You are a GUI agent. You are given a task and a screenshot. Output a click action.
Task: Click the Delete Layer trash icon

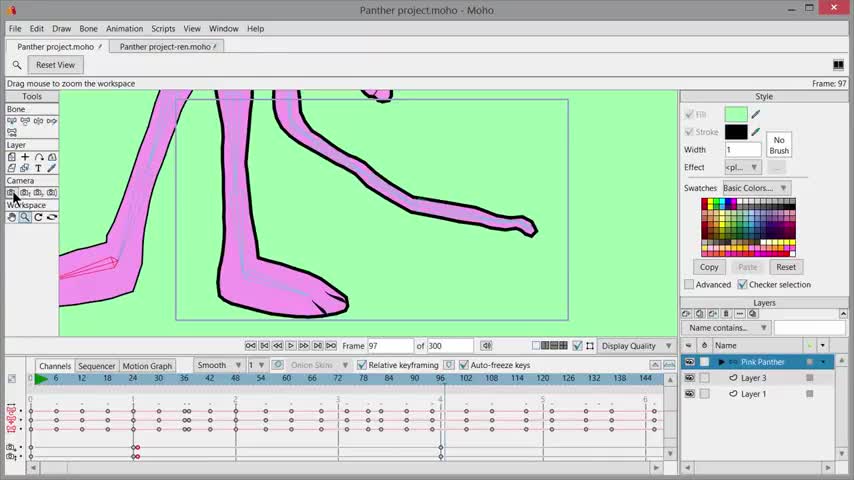[726, 314]
